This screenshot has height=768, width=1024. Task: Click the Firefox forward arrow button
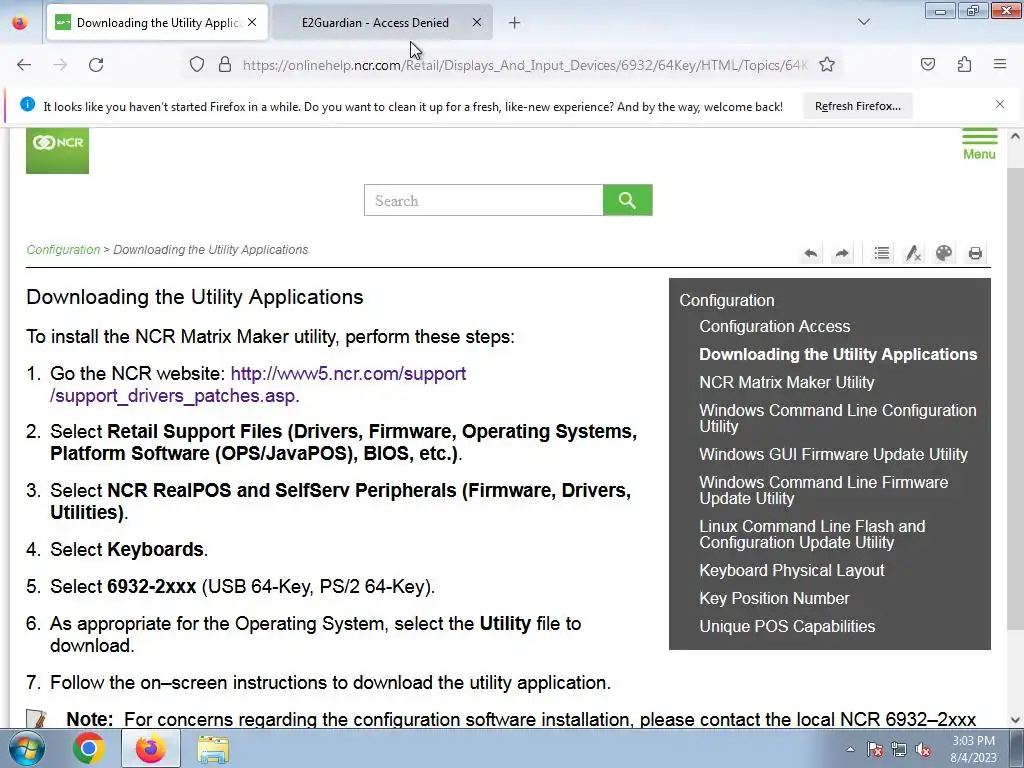pos(60,65)
